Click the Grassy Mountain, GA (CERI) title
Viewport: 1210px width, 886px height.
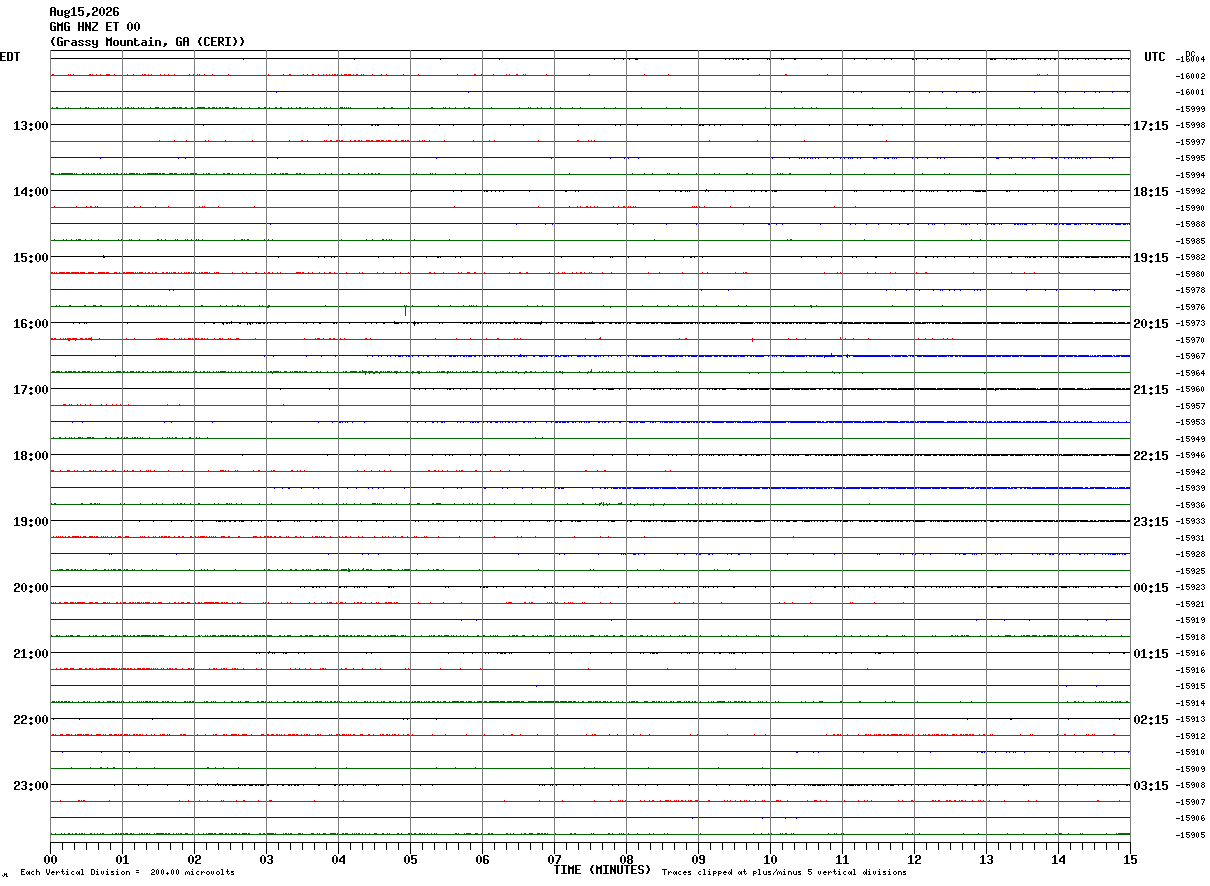tap(147, 42)
